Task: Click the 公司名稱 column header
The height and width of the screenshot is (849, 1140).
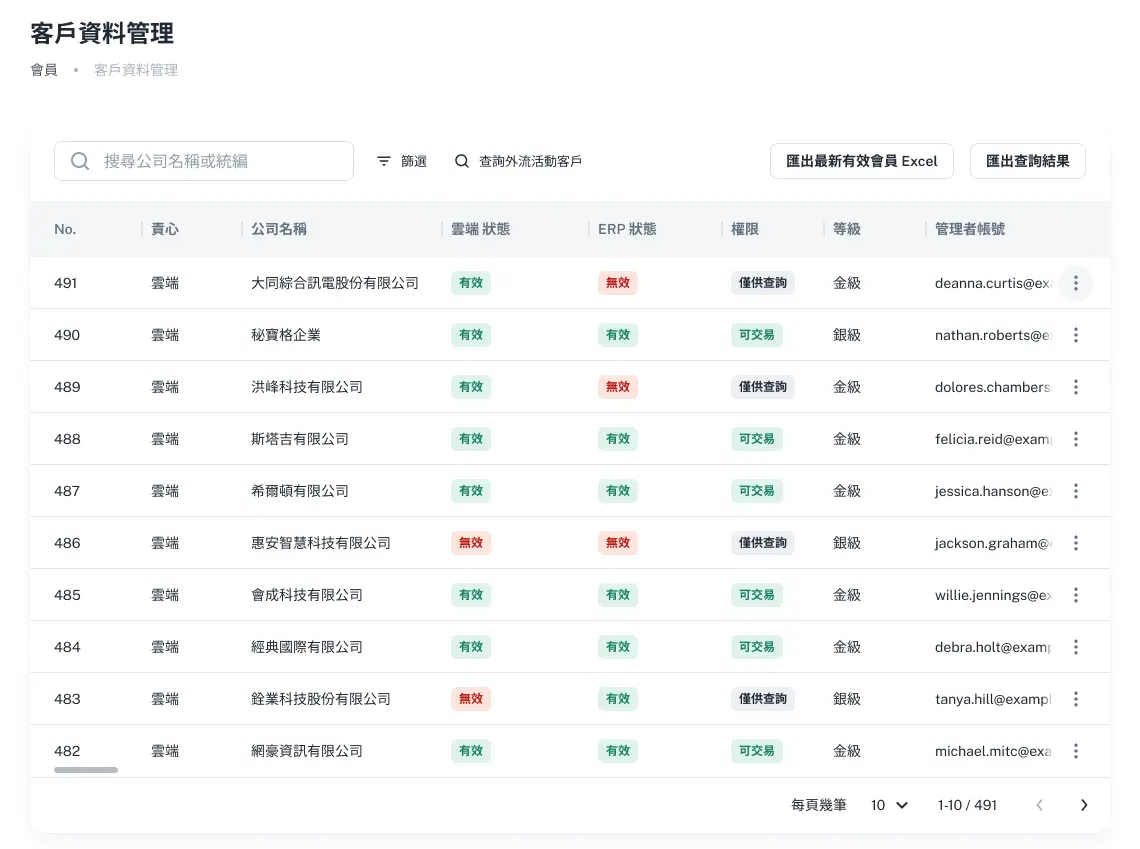Action: point(278,229)
